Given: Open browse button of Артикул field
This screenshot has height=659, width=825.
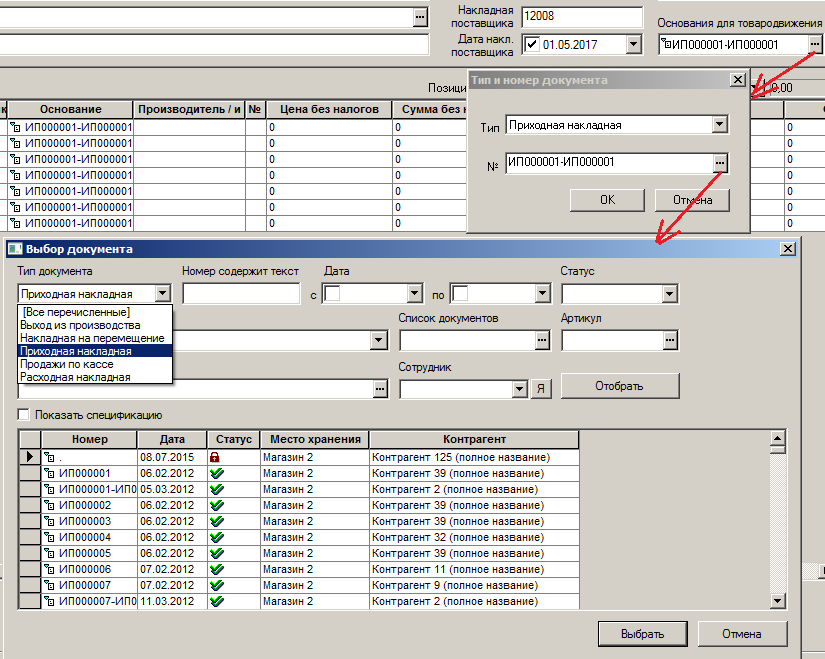Looking at the screenshot, I should pos(669,341).
